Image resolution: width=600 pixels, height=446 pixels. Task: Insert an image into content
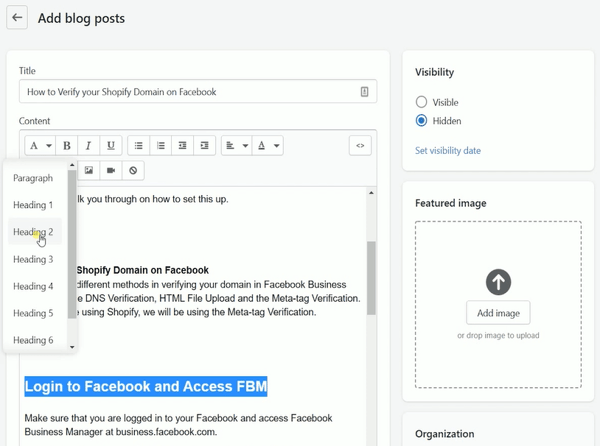(x=89, y=171)
